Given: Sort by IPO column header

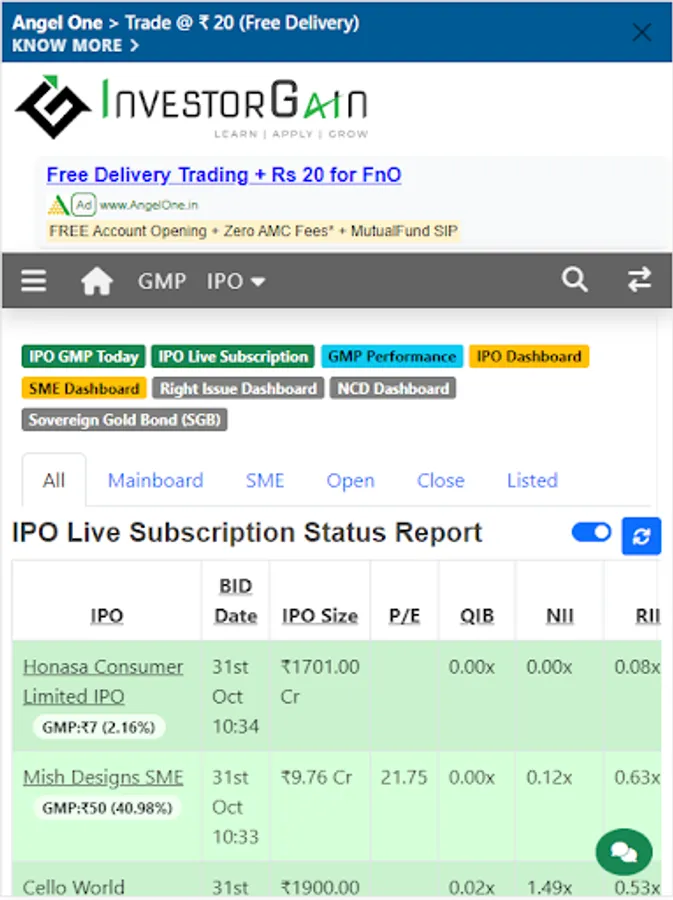Looking at the screenshot, I should coord(107,615).
